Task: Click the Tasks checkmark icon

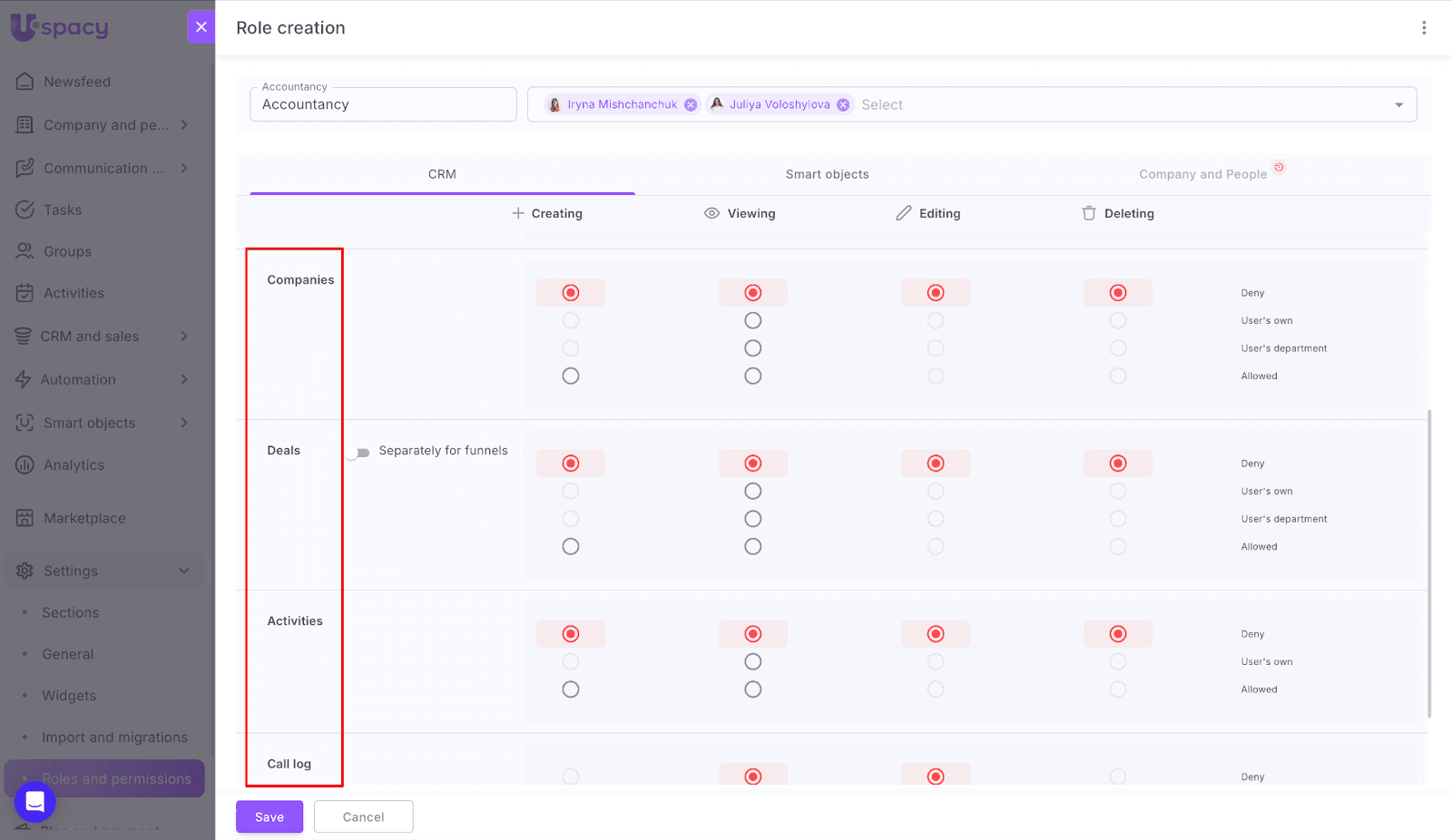Action: (25, 210)
